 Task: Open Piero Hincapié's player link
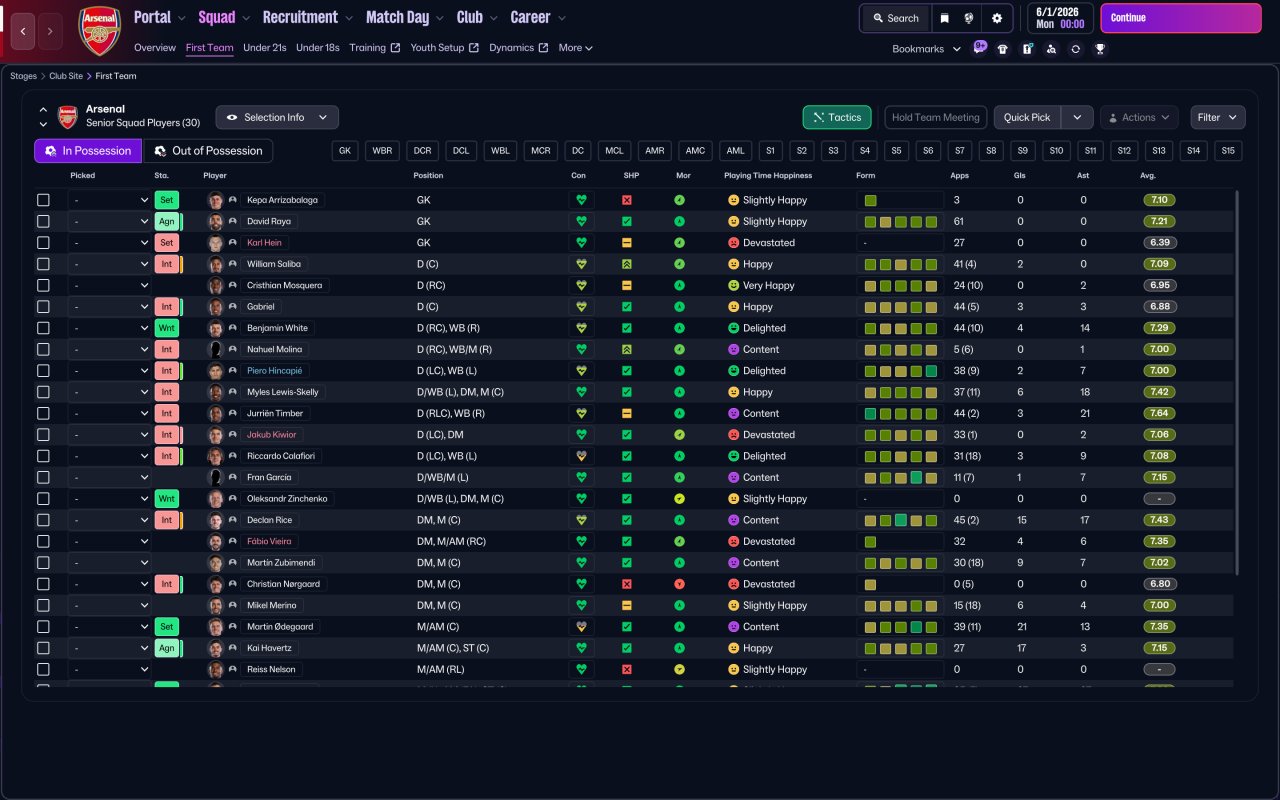[274, 371]
